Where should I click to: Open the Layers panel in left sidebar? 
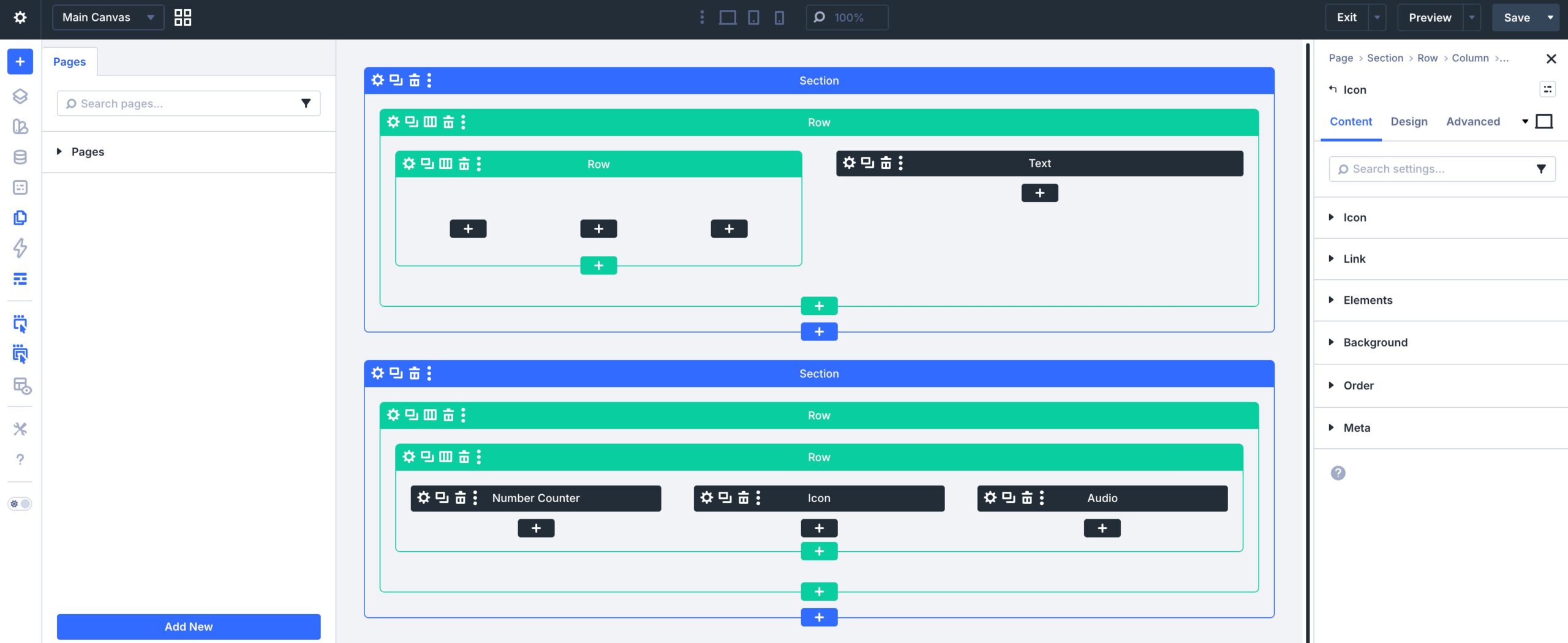click(x=20, y=96)
